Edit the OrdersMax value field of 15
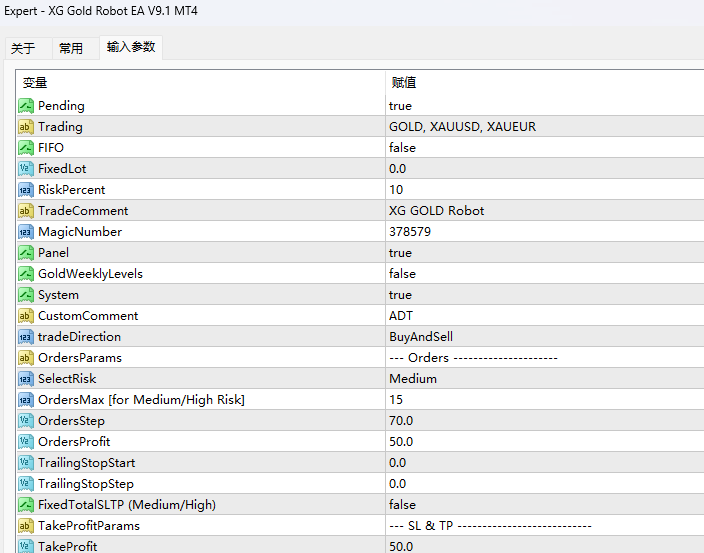This screenshot has width=704, height=553. [x=396, y=400]
